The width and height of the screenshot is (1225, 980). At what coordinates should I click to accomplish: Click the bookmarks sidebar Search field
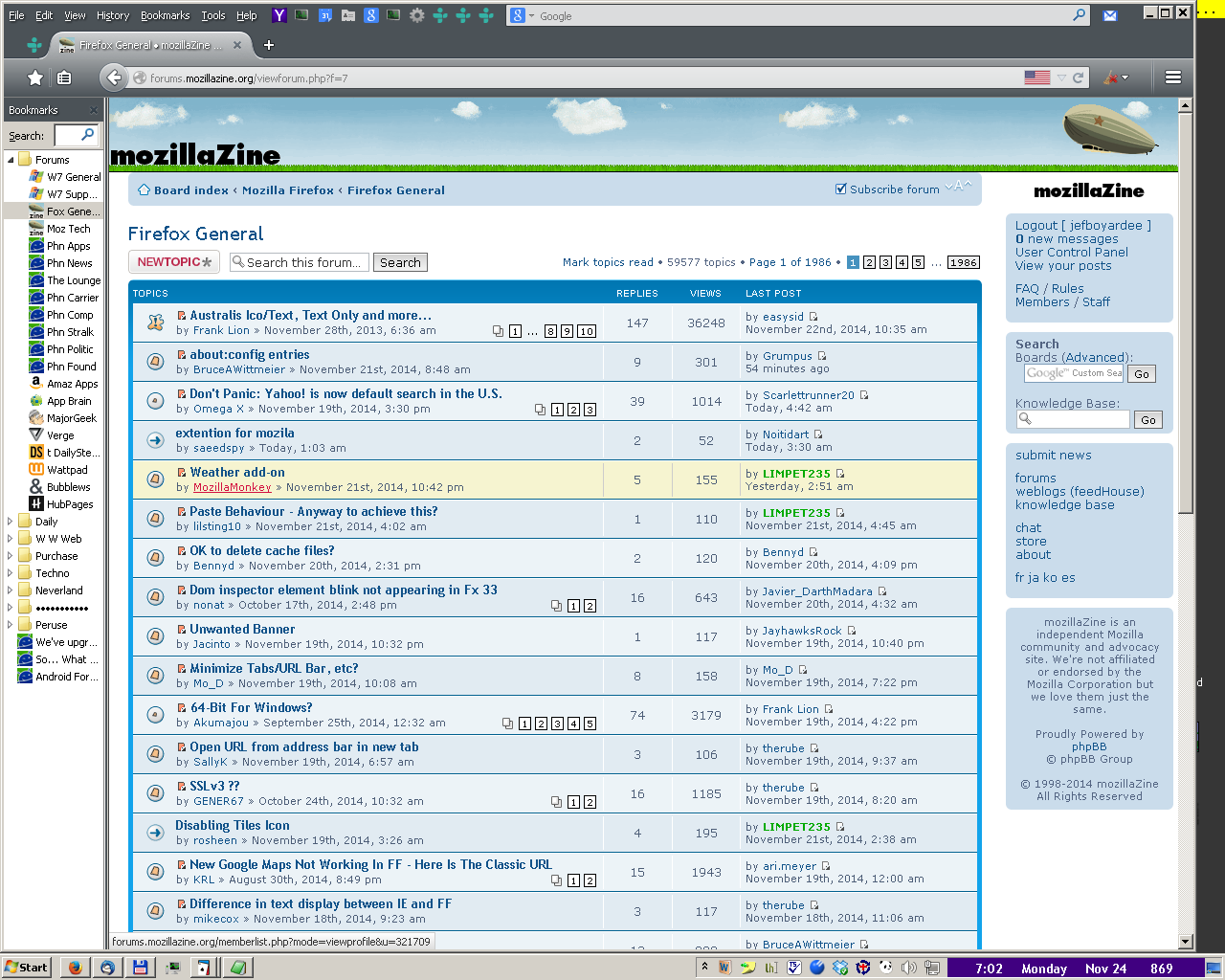click(76, 136)
